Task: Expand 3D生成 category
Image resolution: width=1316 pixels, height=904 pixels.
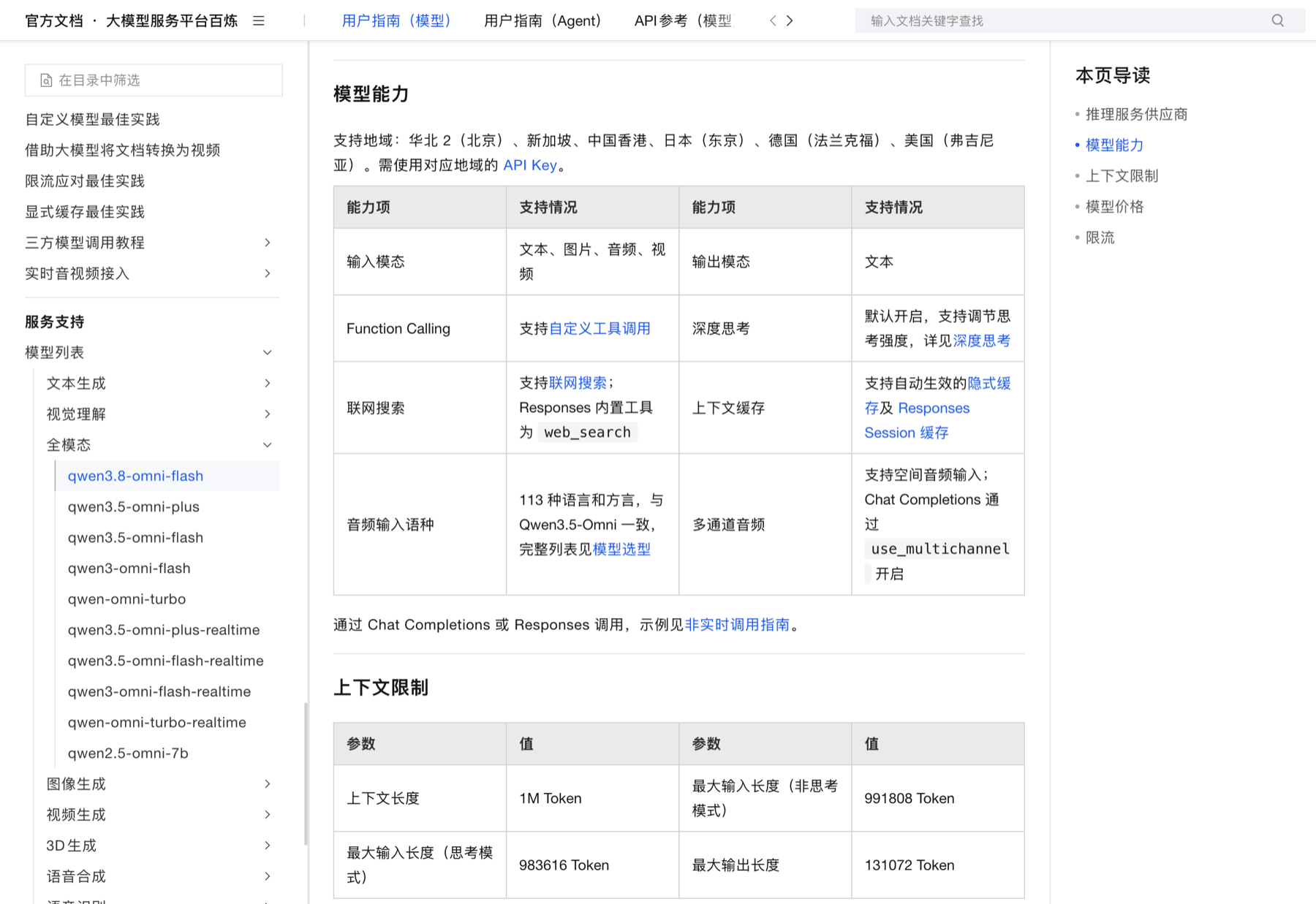Action: (268, 845)
